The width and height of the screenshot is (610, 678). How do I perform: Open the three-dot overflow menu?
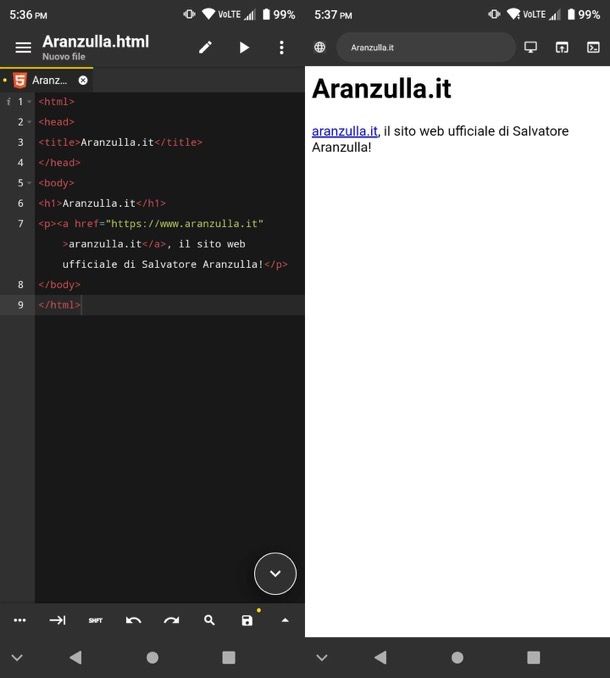pyautogui.click(x=281, y=48)
